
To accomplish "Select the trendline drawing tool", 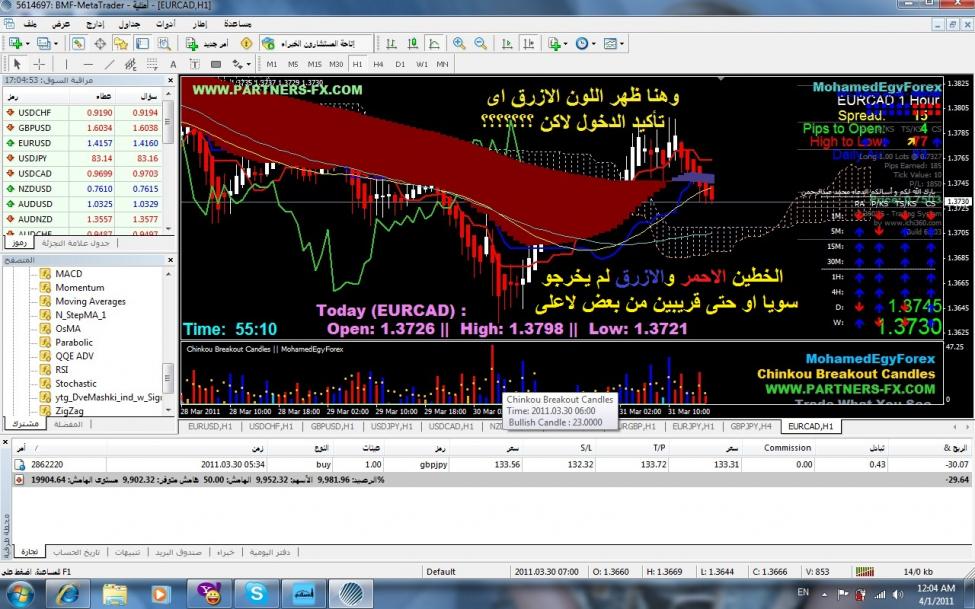I will (109, 64).
